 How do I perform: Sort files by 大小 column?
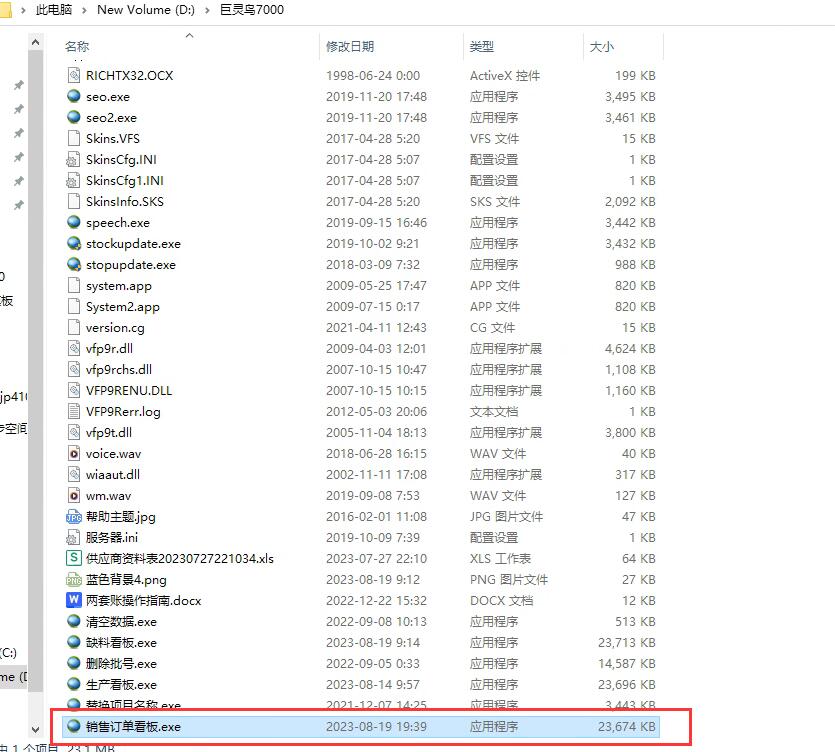[x=602, y=47]
